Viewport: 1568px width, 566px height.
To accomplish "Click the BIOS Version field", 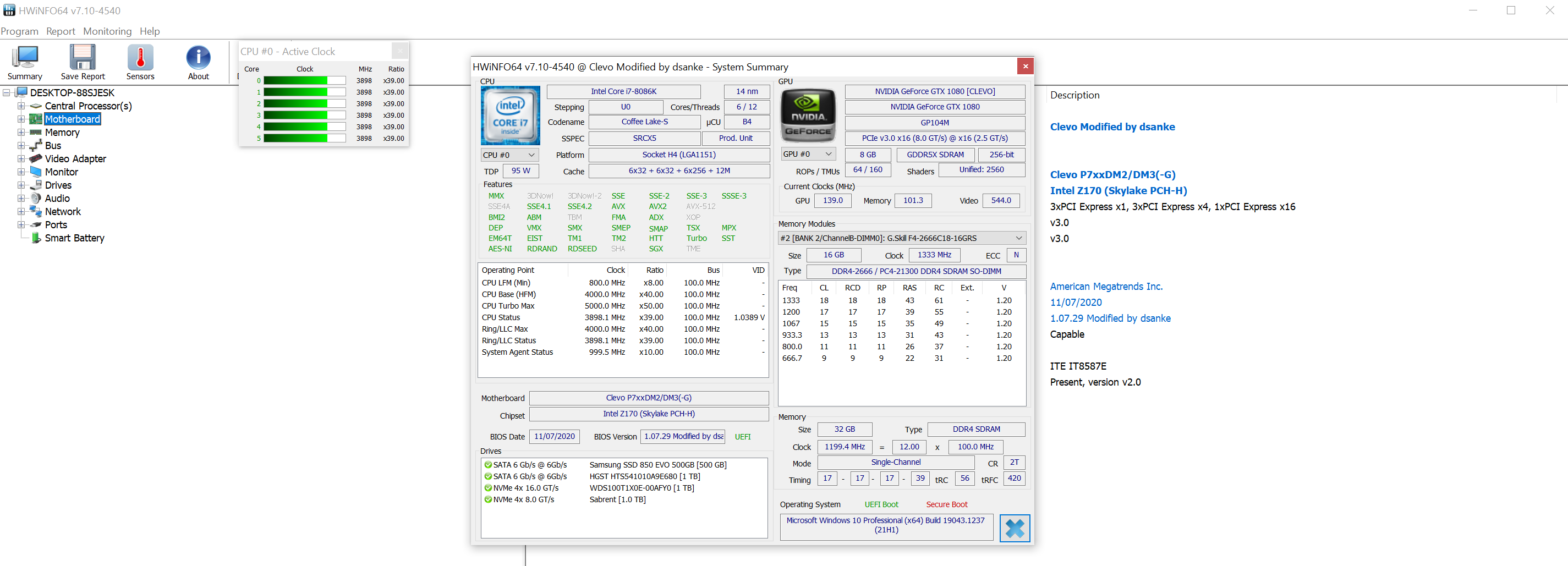I will tap(683, 436).
